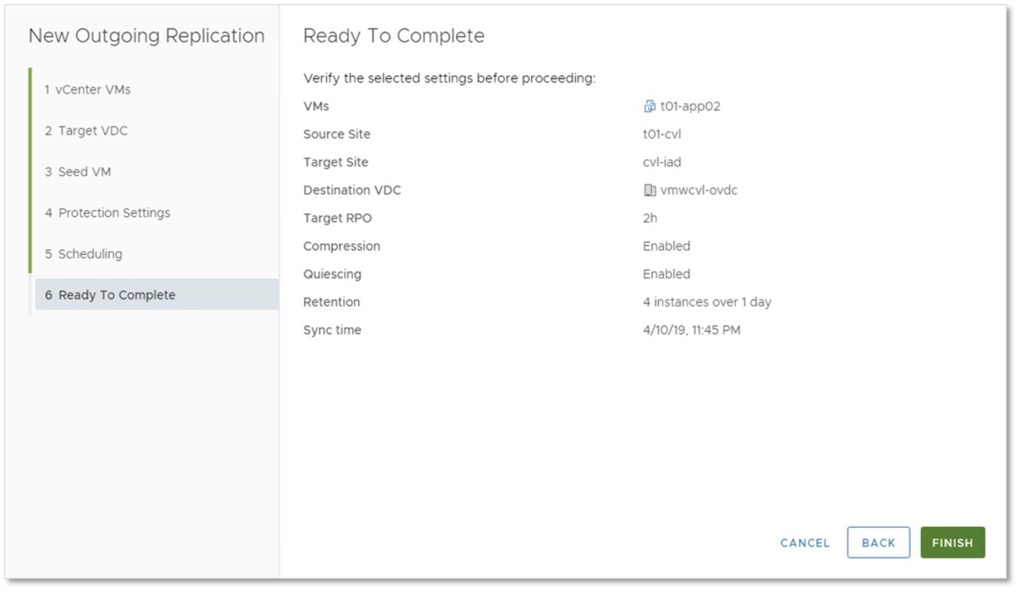Click the New Outgoing Replication title
1020x593 pixels.
click(146, 36)
